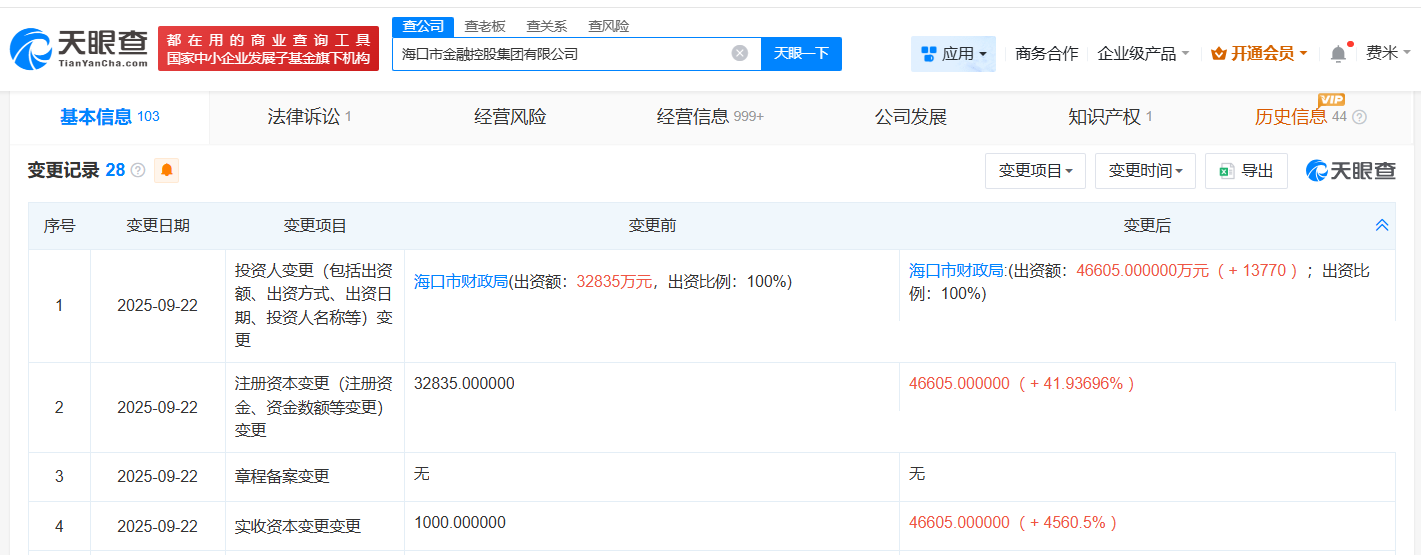Expand the 变更时间 filter dropdown
Viewport: 1421px width, 555px height.
tap(1145, 171)
